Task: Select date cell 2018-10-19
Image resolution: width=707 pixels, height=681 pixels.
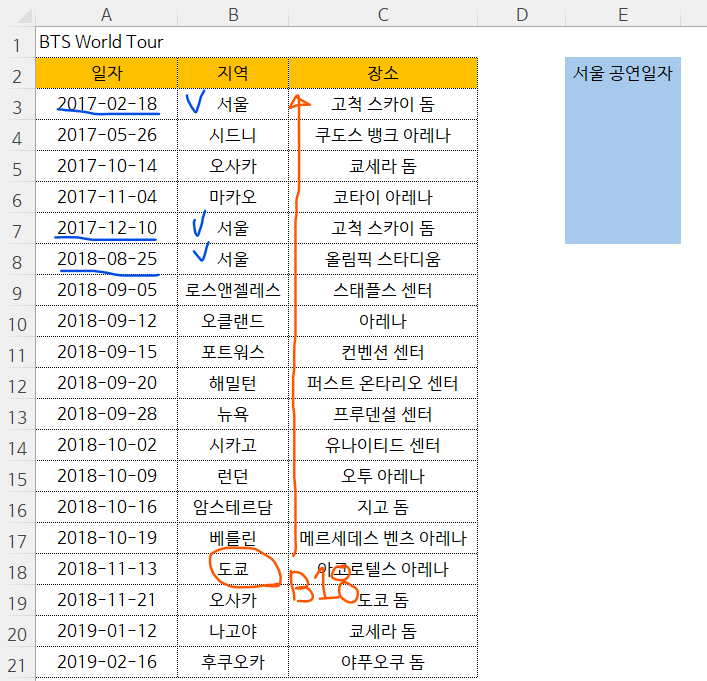Action: coord(106,538)
